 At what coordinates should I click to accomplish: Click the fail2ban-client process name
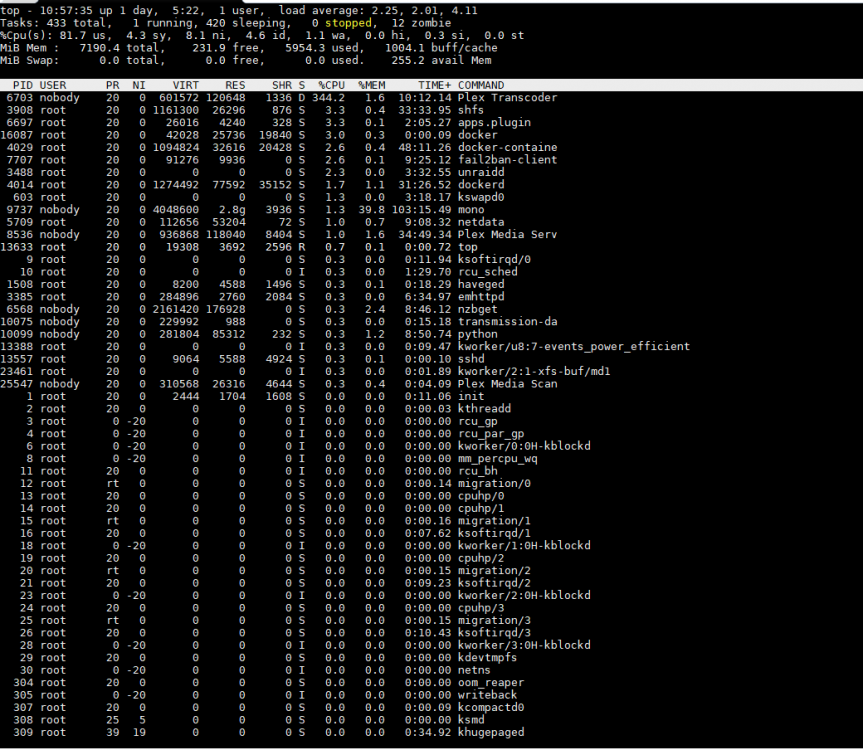[x=507, y=160]
